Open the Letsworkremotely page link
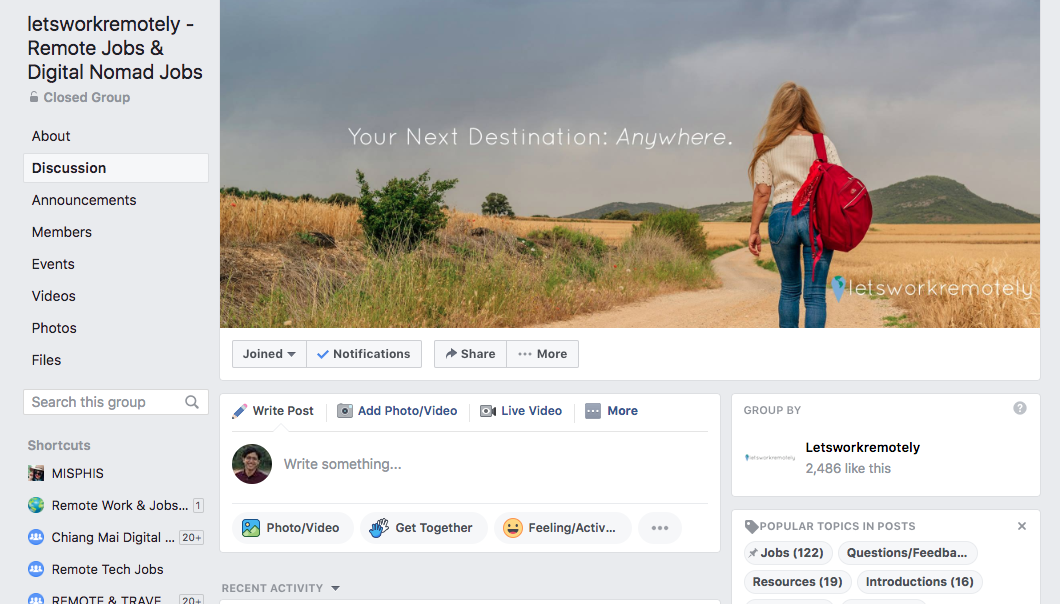Image resolution: width=1060 pixels, height=604 pixels. (862, 448)
